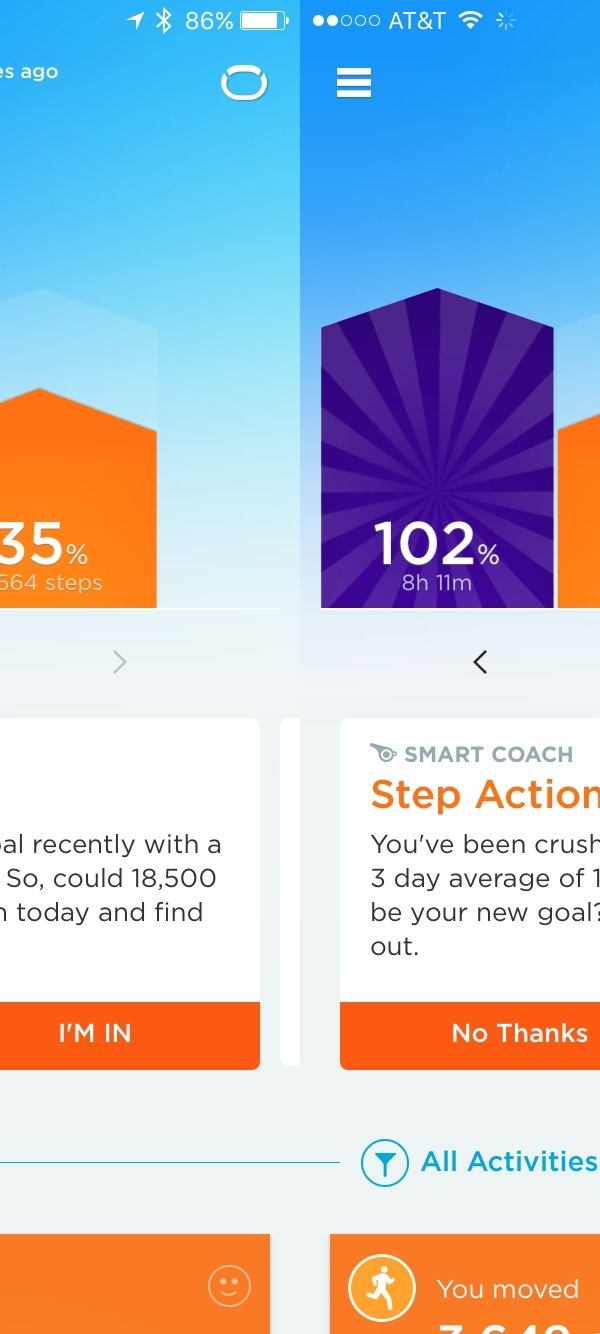Screen dimensions: 600x1334
Task: Tap the UP band sync icon
Action: click(244, 84)
